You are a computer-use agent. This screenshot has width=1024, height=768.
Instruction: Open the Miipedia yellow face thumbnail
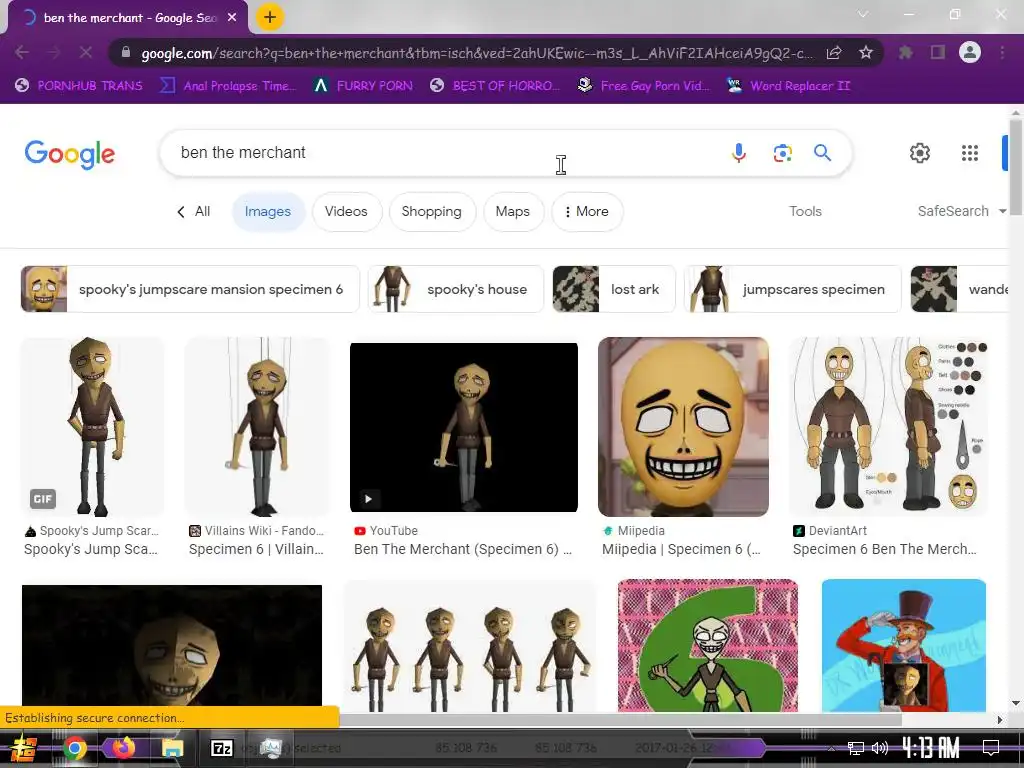click(683, 427)
